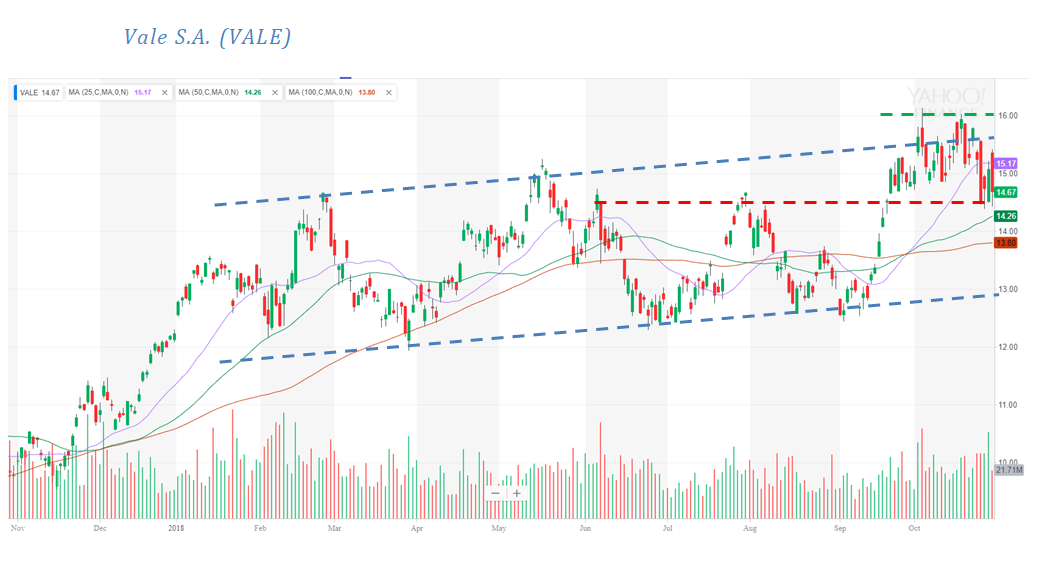1044x561 pixels.
Task: Click the Nov date axis label
Action: coord(18,528)
